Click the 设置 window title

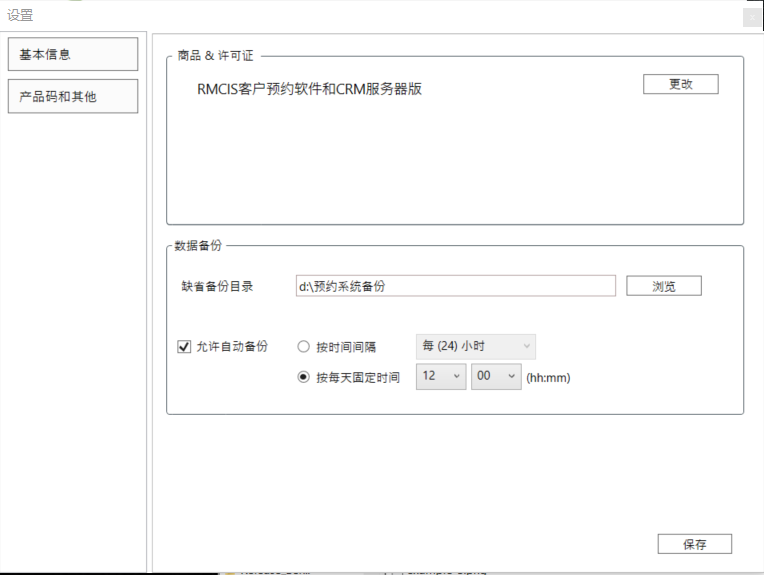[x=20, y=15]
